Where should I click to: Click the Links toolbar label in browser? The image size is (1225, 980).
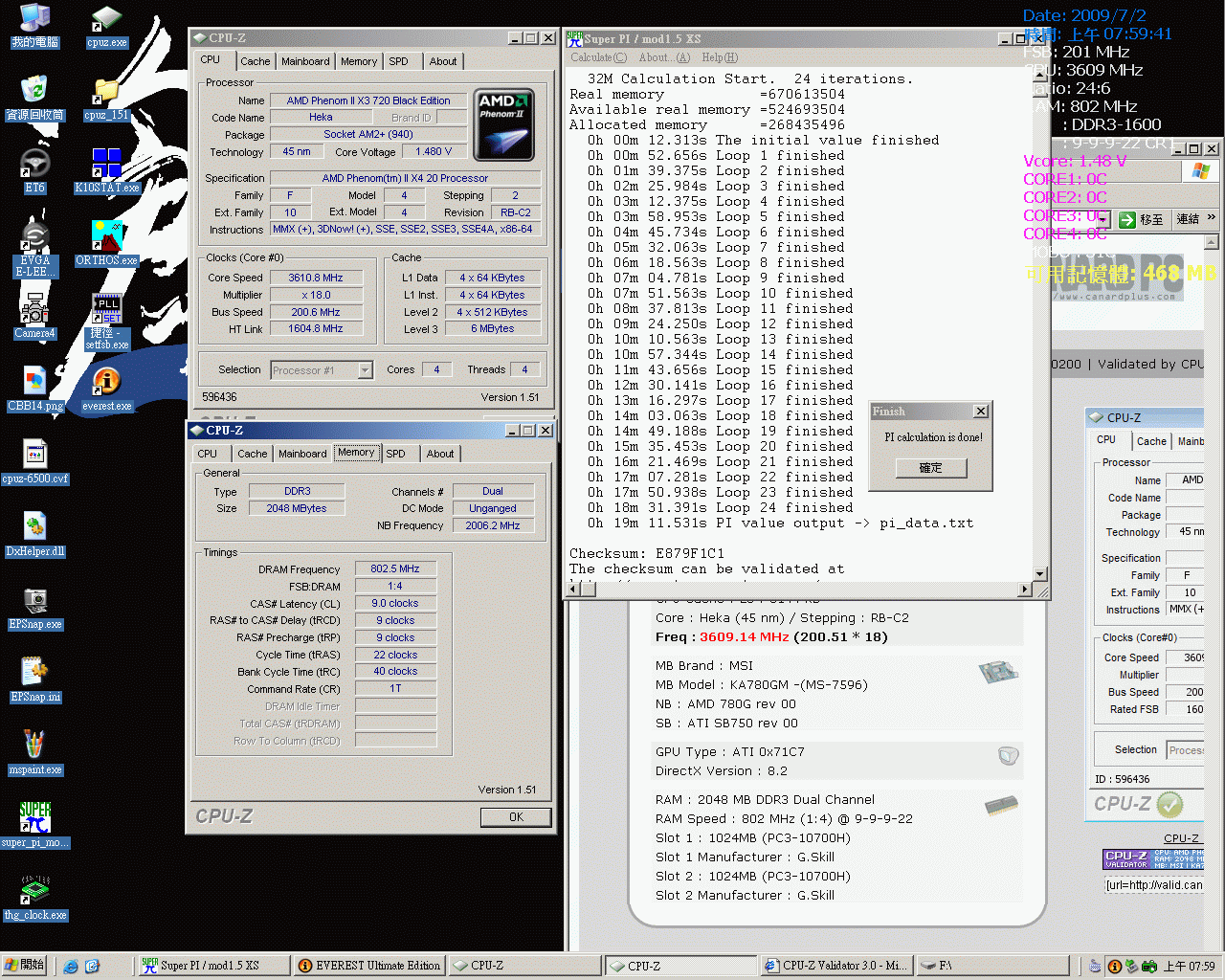pos(1188,219)
